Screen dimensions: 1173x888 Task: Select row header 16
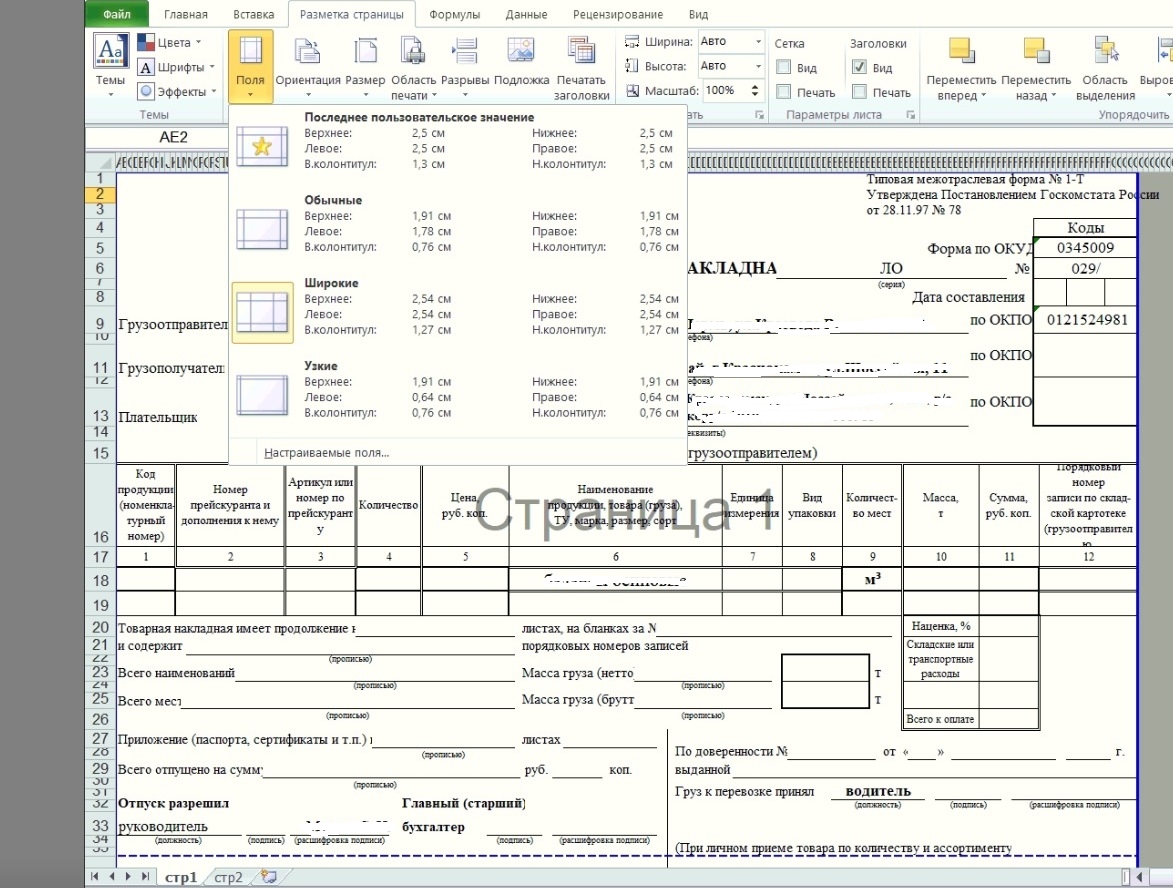[x=100, y=504]
